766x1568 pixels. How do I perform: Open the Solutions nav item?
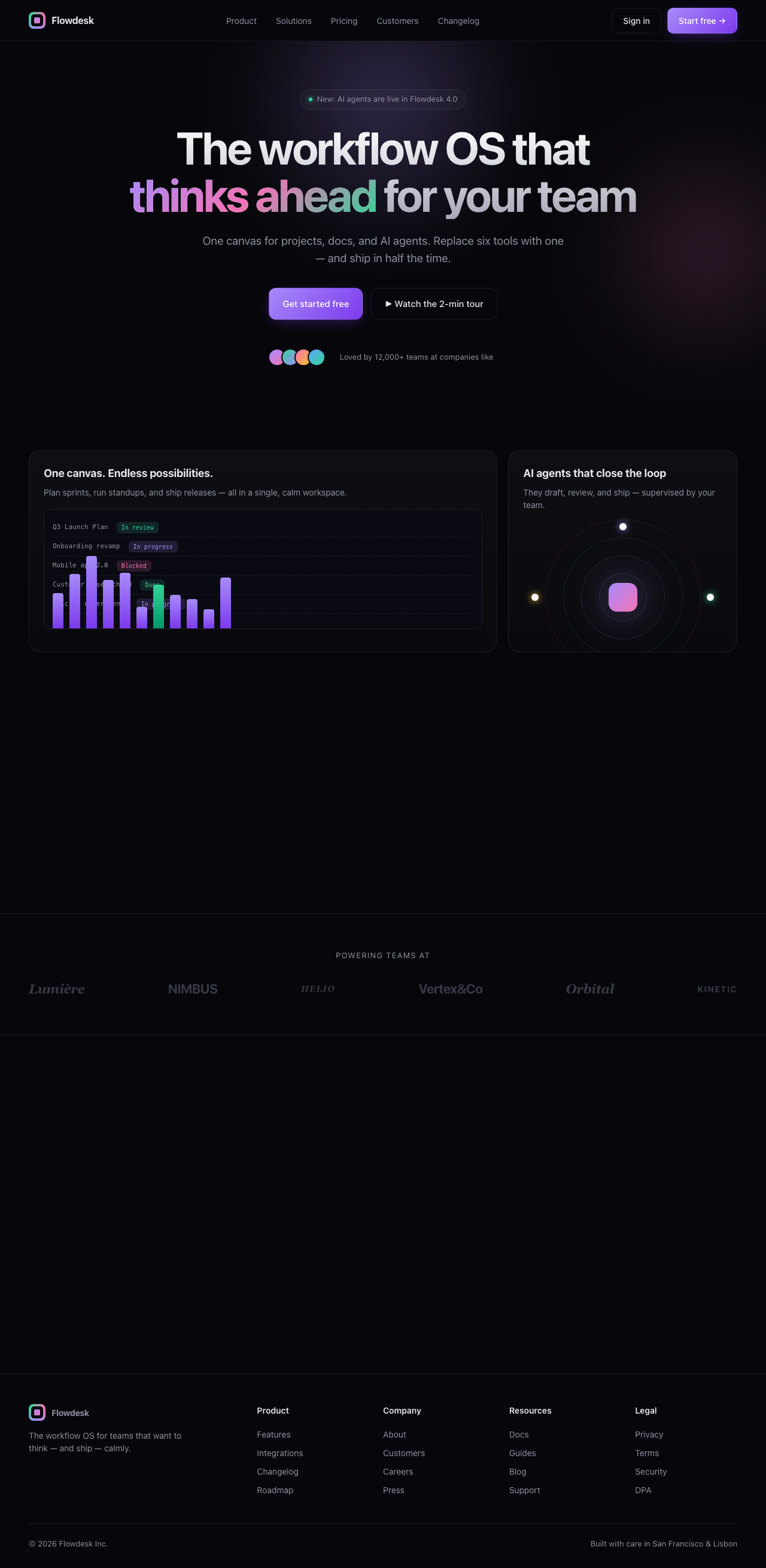[293, 21]
